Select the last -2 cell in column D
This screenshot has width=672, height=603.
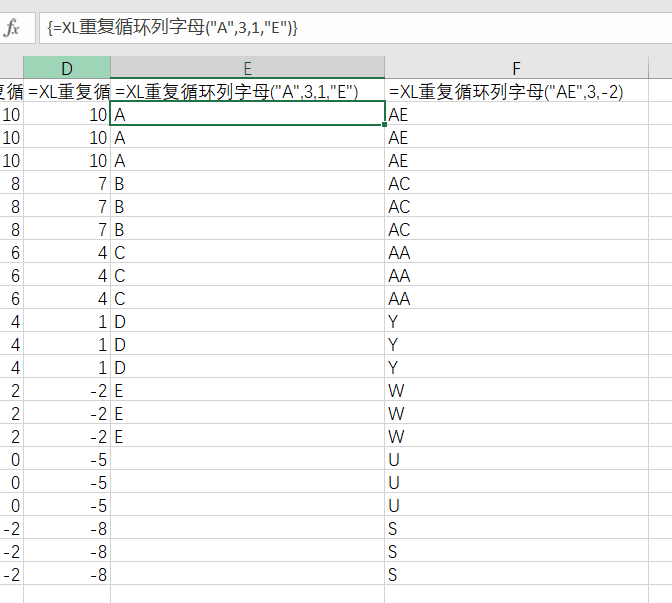[x=67, y=436]
